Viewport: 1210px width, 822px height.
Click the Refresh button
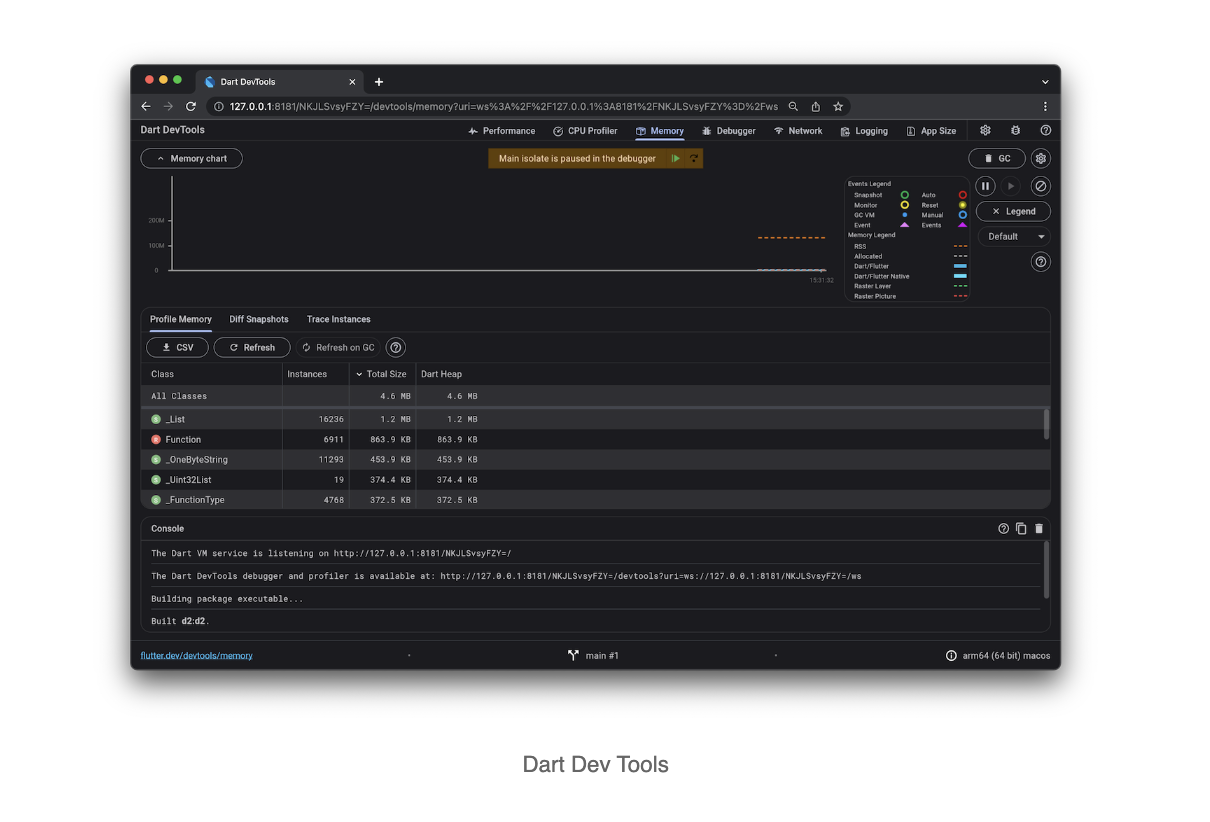251,347
